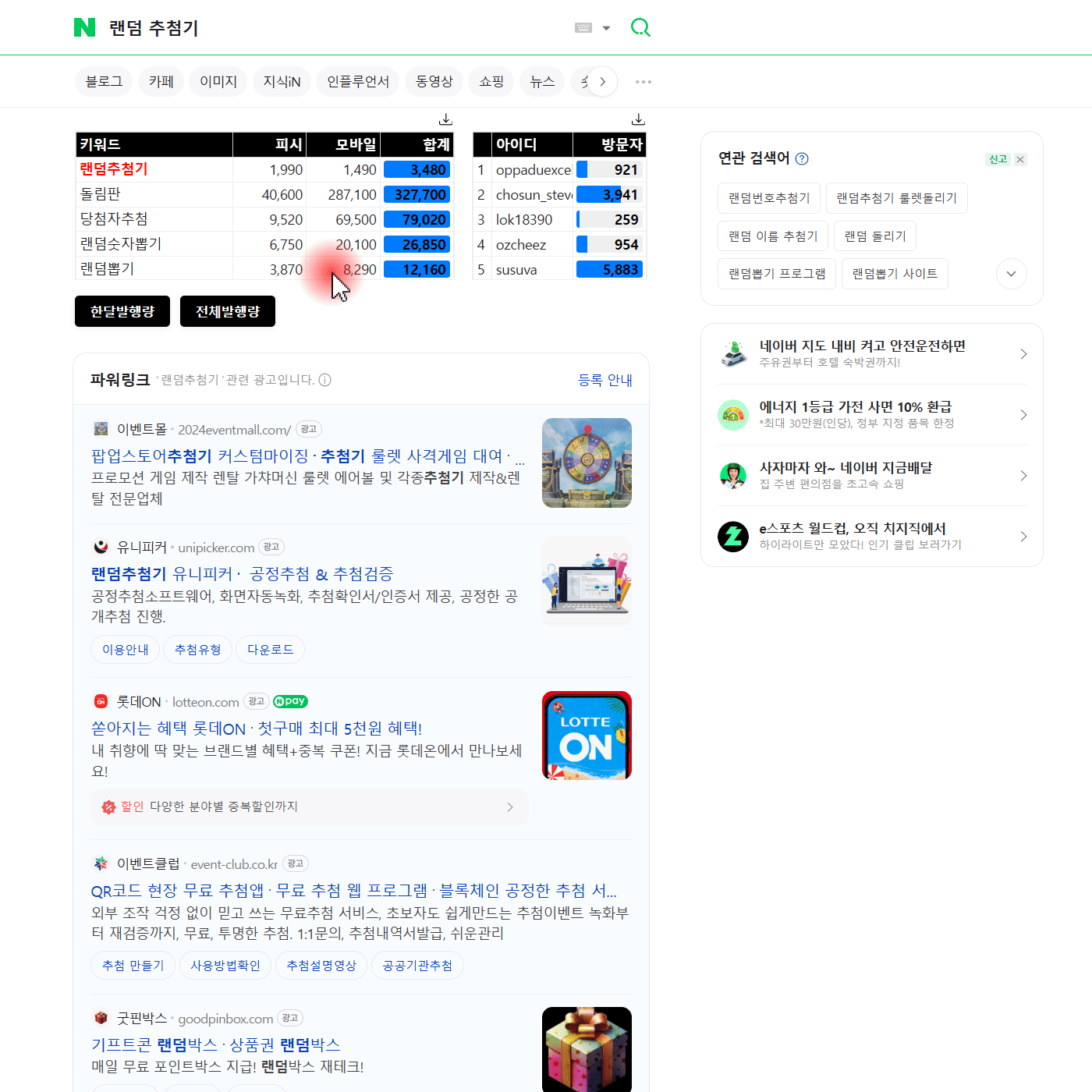The image size is (1092, 1092).
Task: Open the 랜덤추첨기 유니피커 ad title
Action: coord(242,574)
